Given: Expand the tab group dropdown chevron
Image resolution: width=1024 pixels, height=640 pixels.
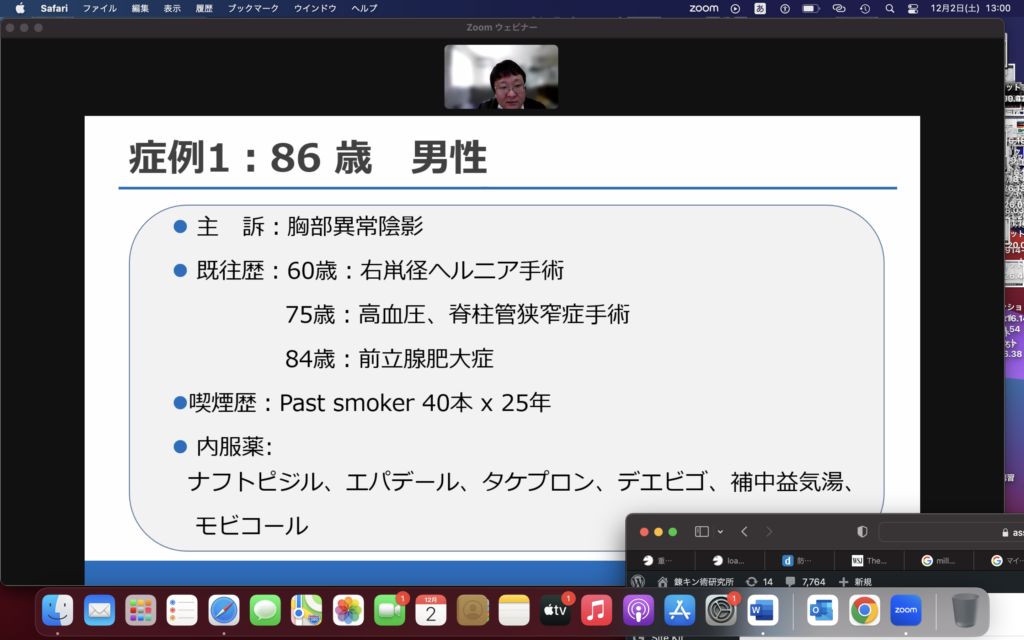Looking at the screenshot, I should pyautogui.click(x=720, y=532).
